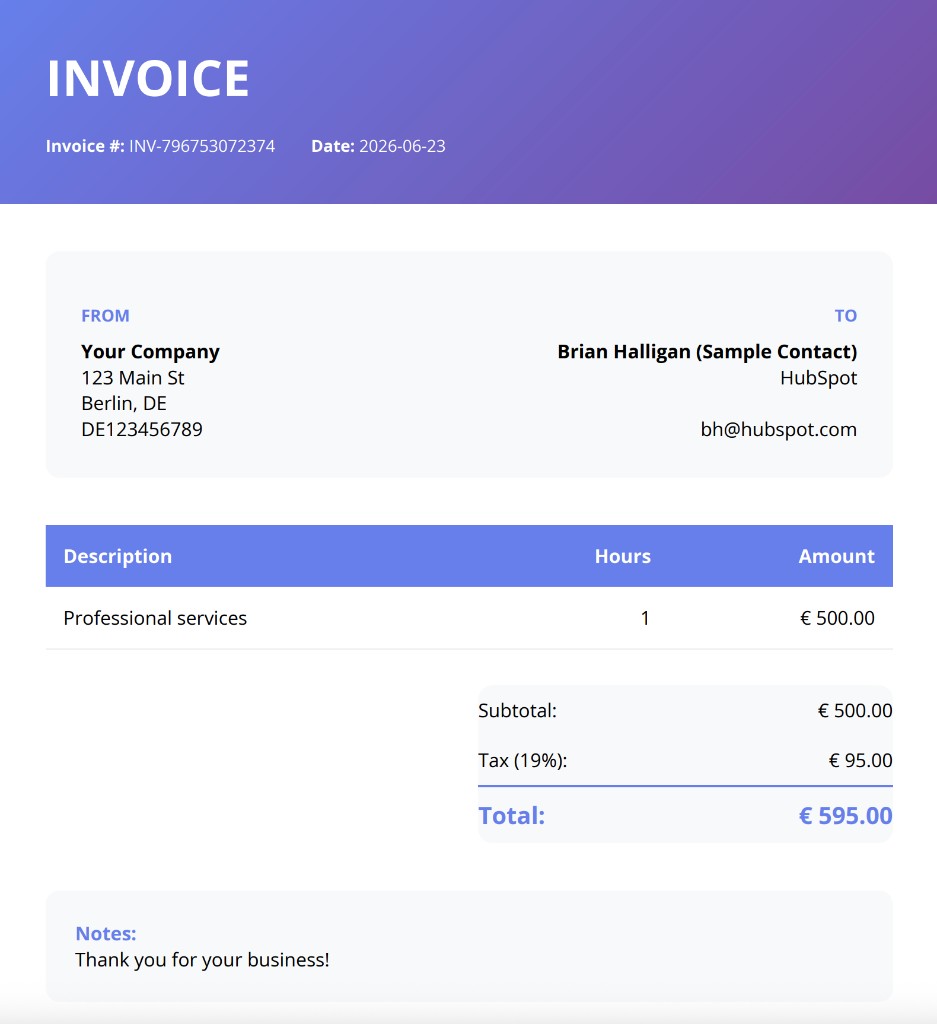
Task: Click the Thank you for your business! note
Action: pyautogui.click(x=202, y=959)
